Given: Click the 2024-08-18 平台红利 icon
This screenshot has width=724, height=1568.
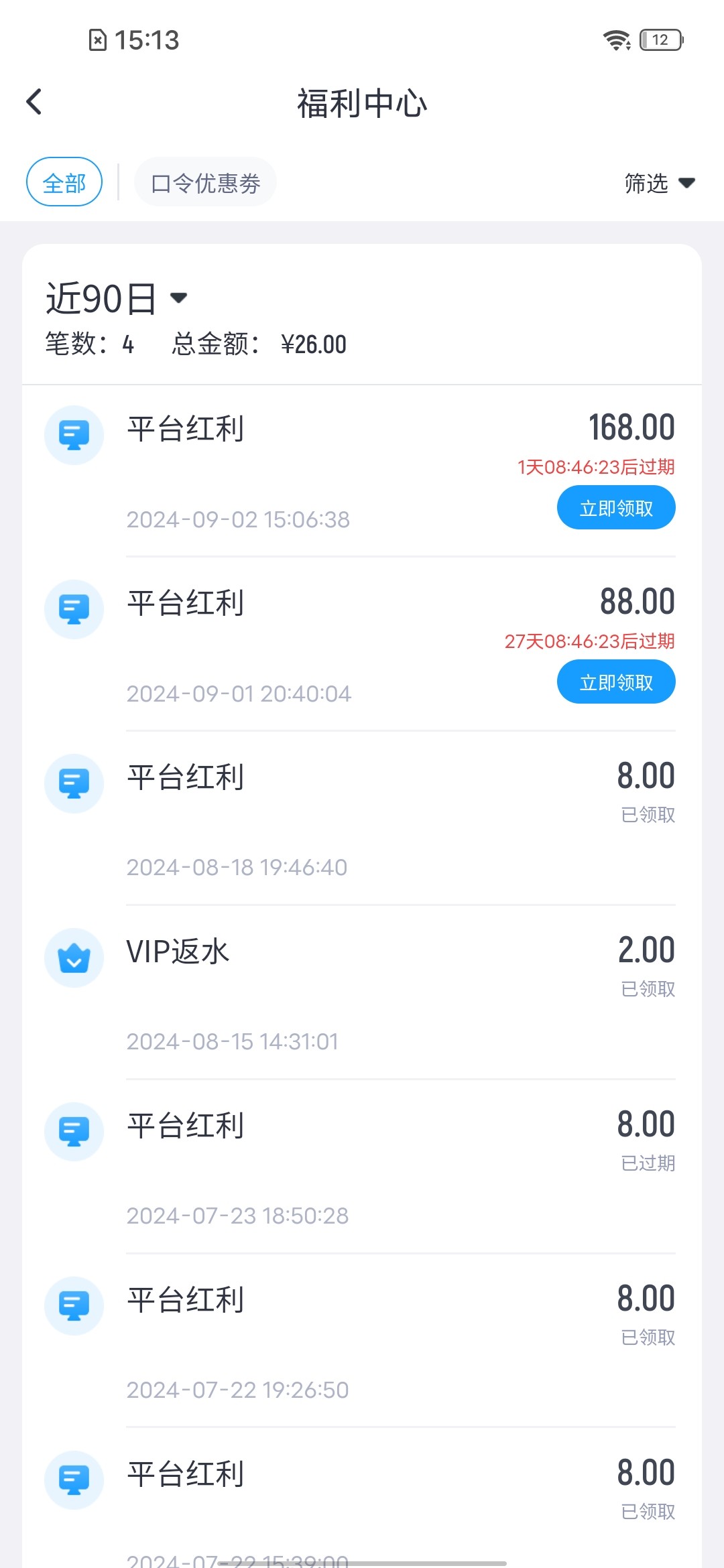Looking at the screenshot, I should coord(74,783).
